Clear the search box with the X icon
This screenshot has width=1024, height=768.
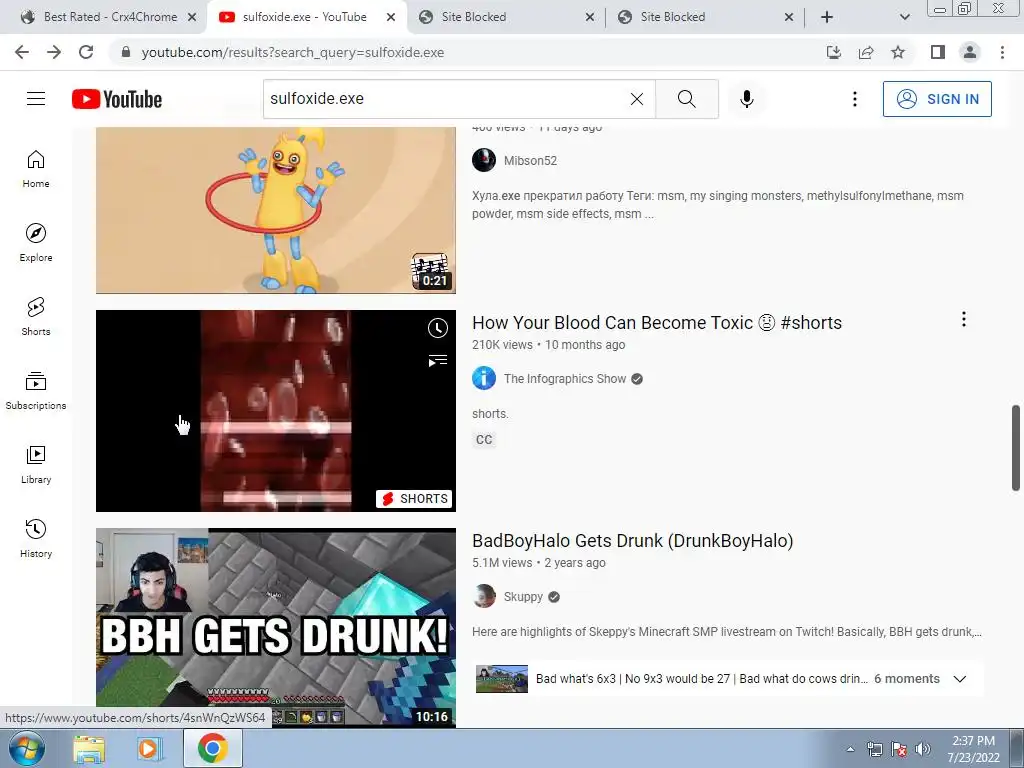637,99
